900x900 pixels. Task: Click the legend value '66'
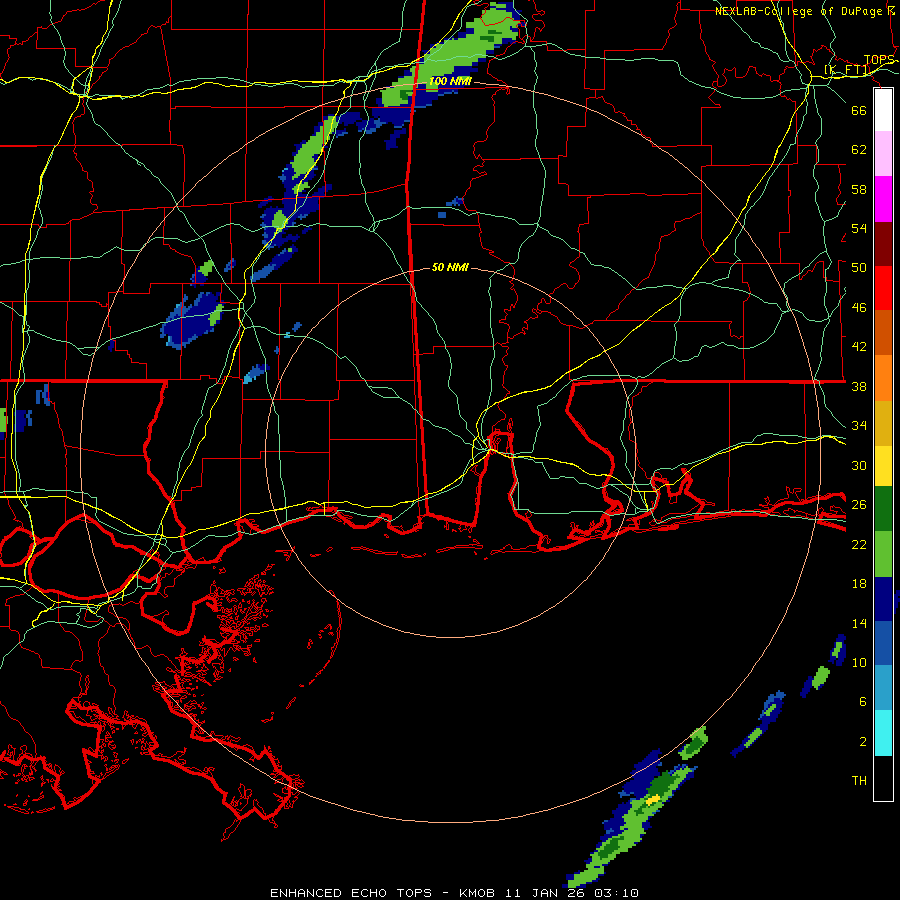coord(859,110)
